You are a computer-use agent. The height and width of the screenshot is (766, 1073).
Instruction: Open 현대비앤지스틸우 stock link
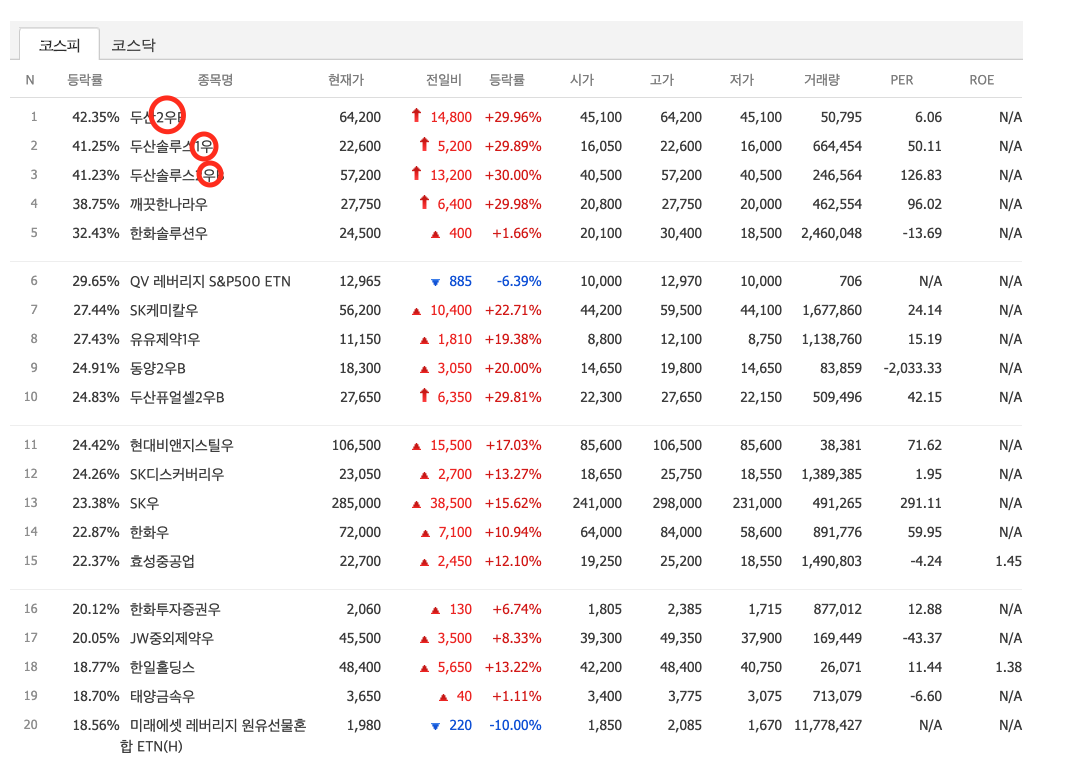(x=181, y=445)
